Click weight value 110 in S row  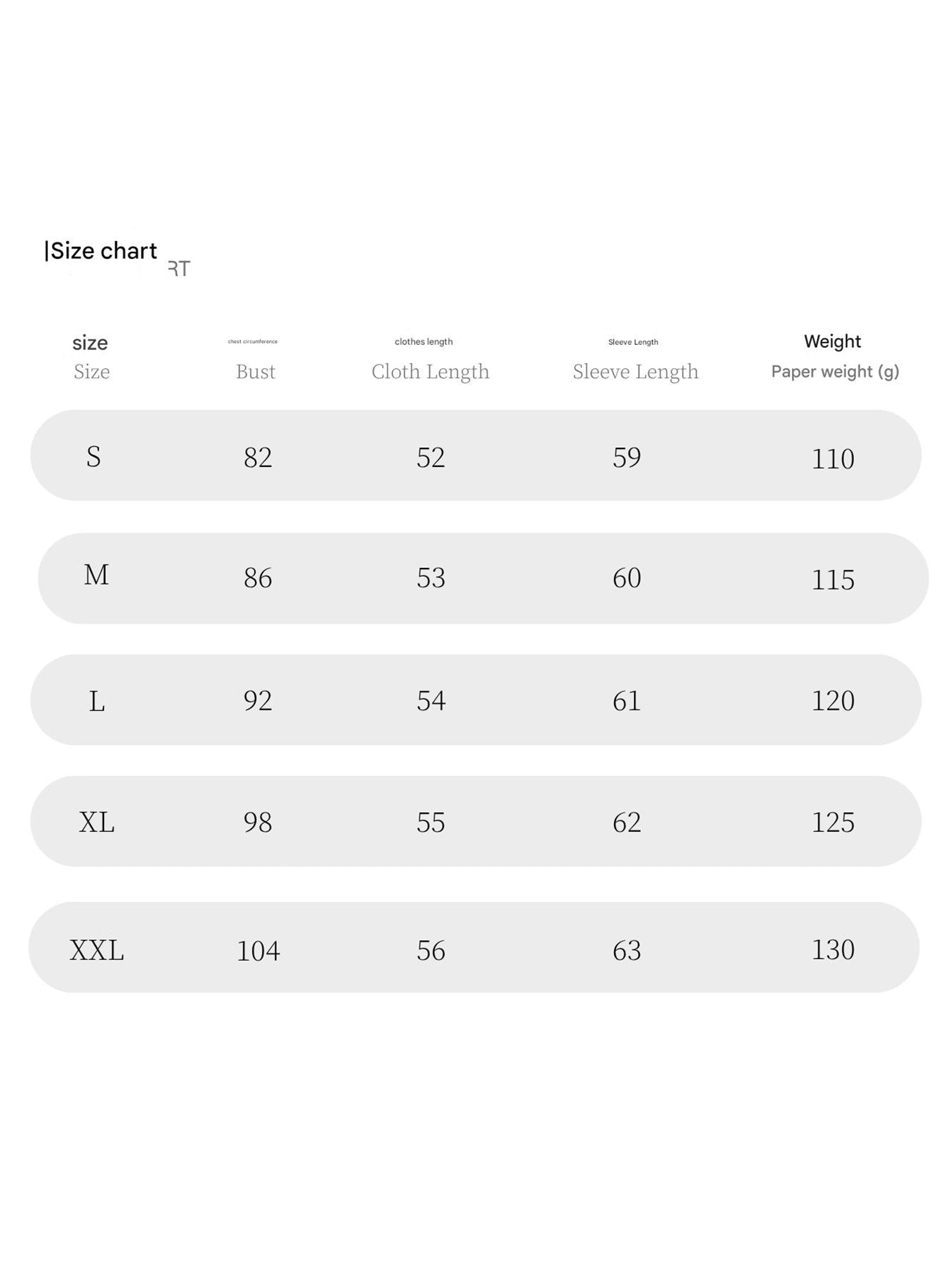[833, 459]
